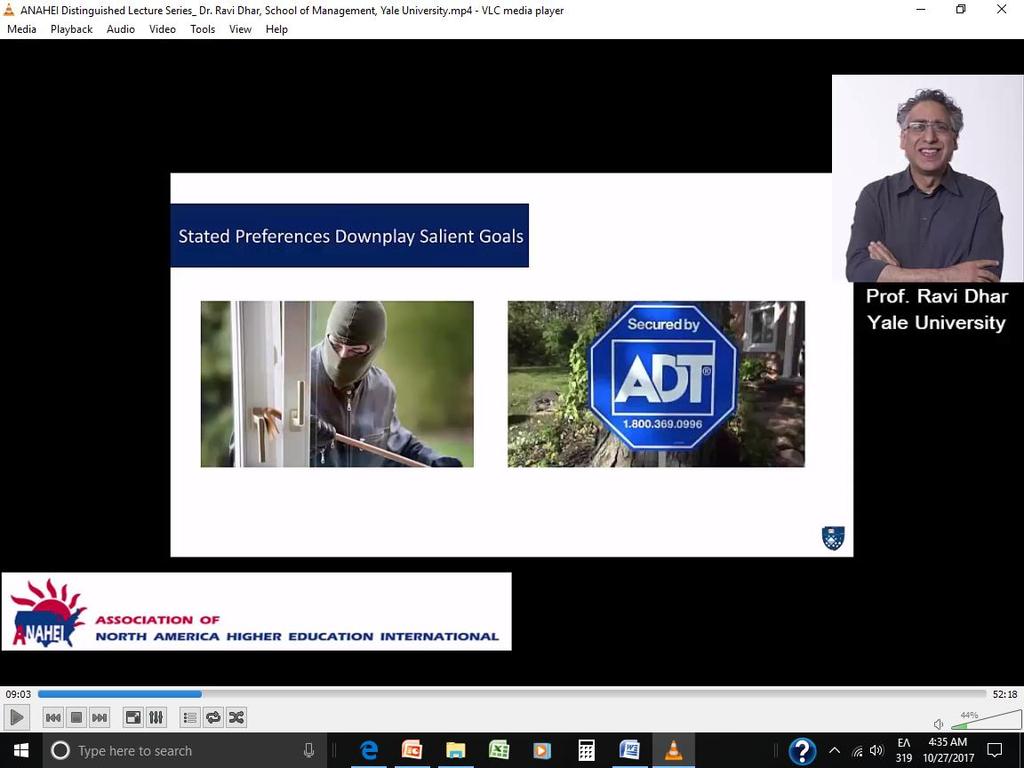Click the VLC cone icon in title bar
Screen dimensions: 1024x768
click(x=9, y=10)
